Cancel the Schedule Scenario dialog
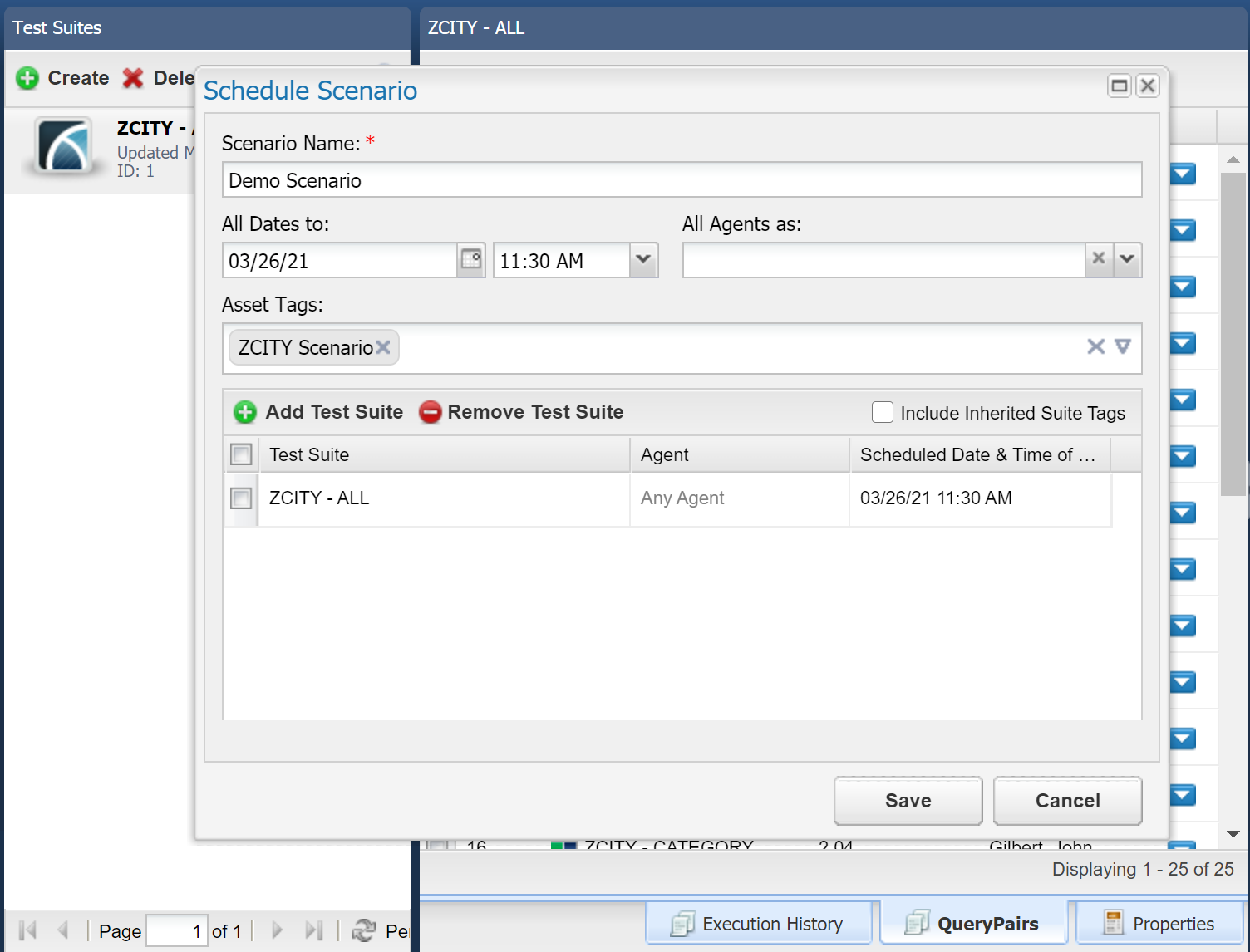Viewport: 1250px width, 952px height. (1067, 801)
